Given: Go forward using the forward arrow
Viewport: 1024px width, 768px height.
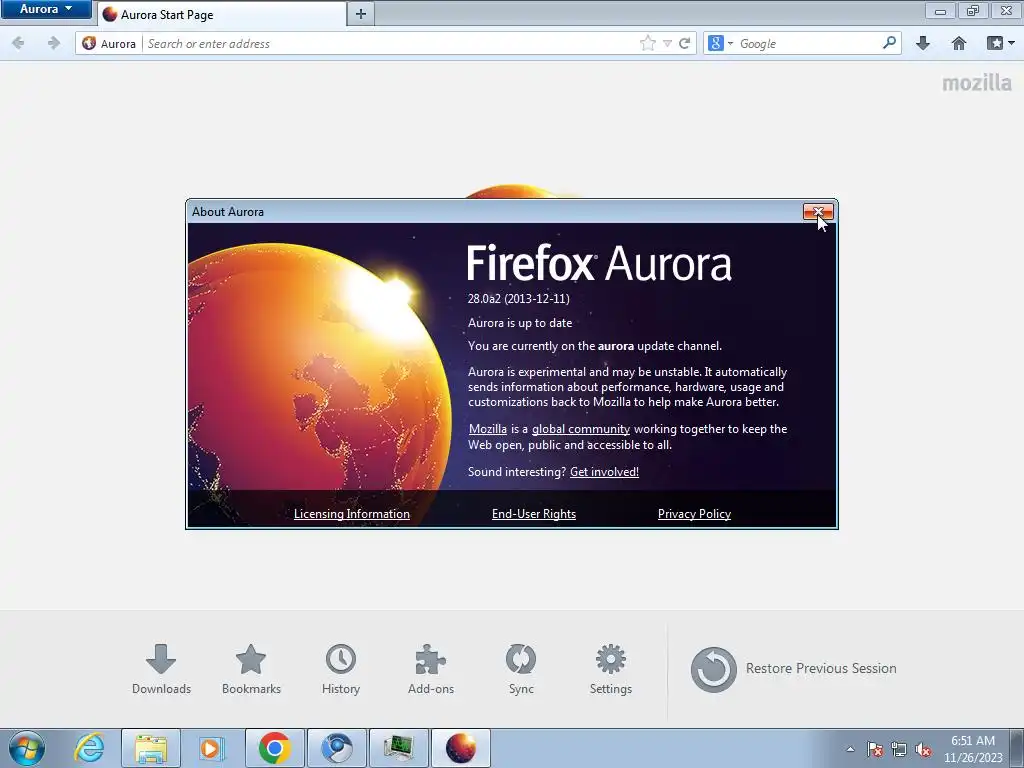Looking at the screenshot, I should click(54, 43).
